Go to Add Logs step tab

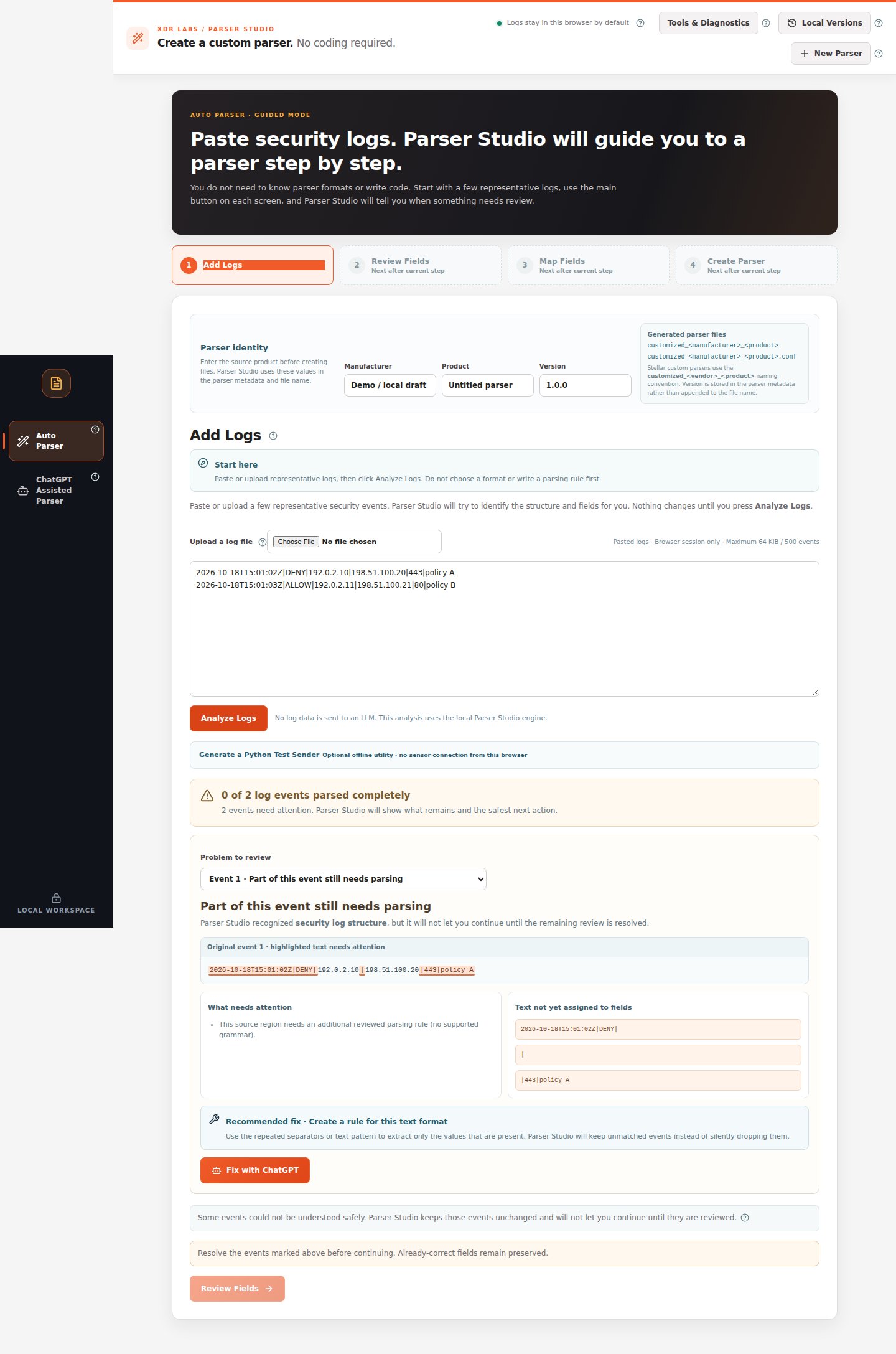253,265
